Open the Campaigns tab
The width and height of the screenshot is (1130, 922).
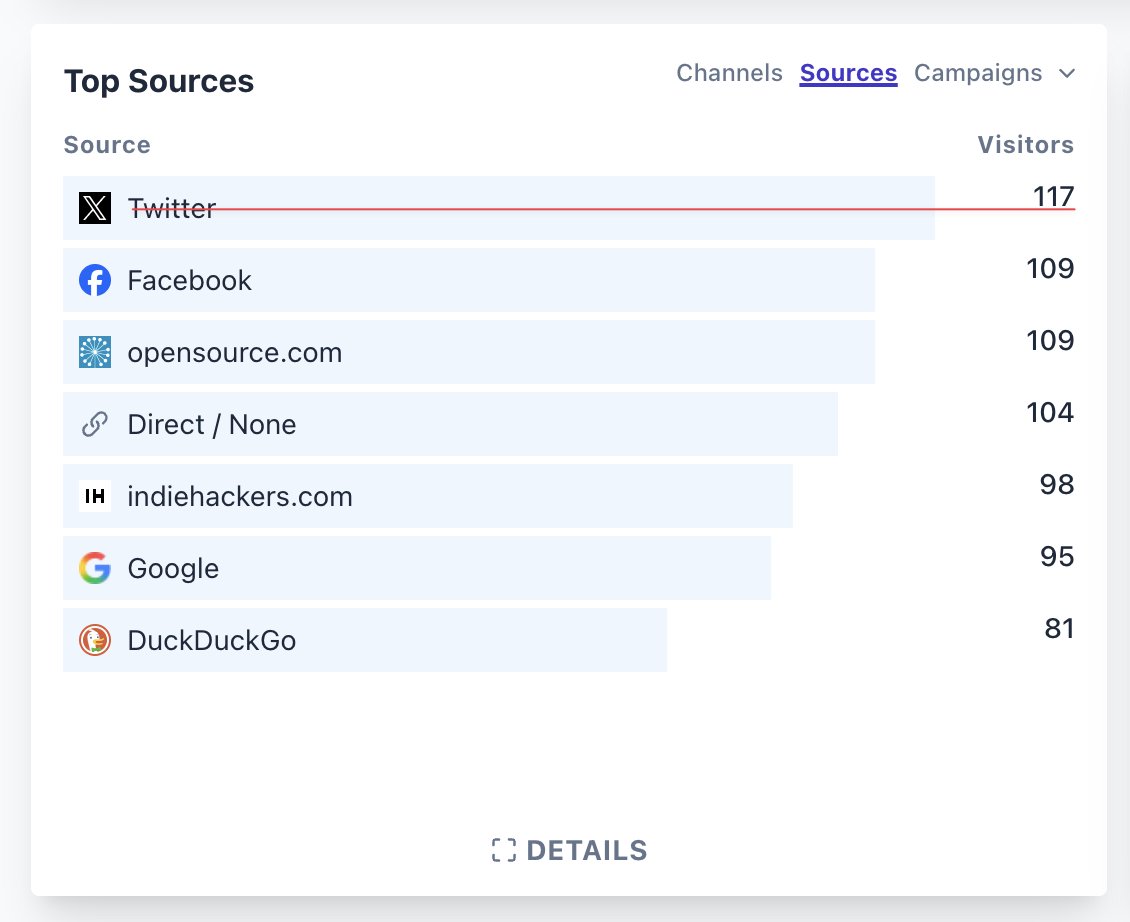[x=978, y=73]
